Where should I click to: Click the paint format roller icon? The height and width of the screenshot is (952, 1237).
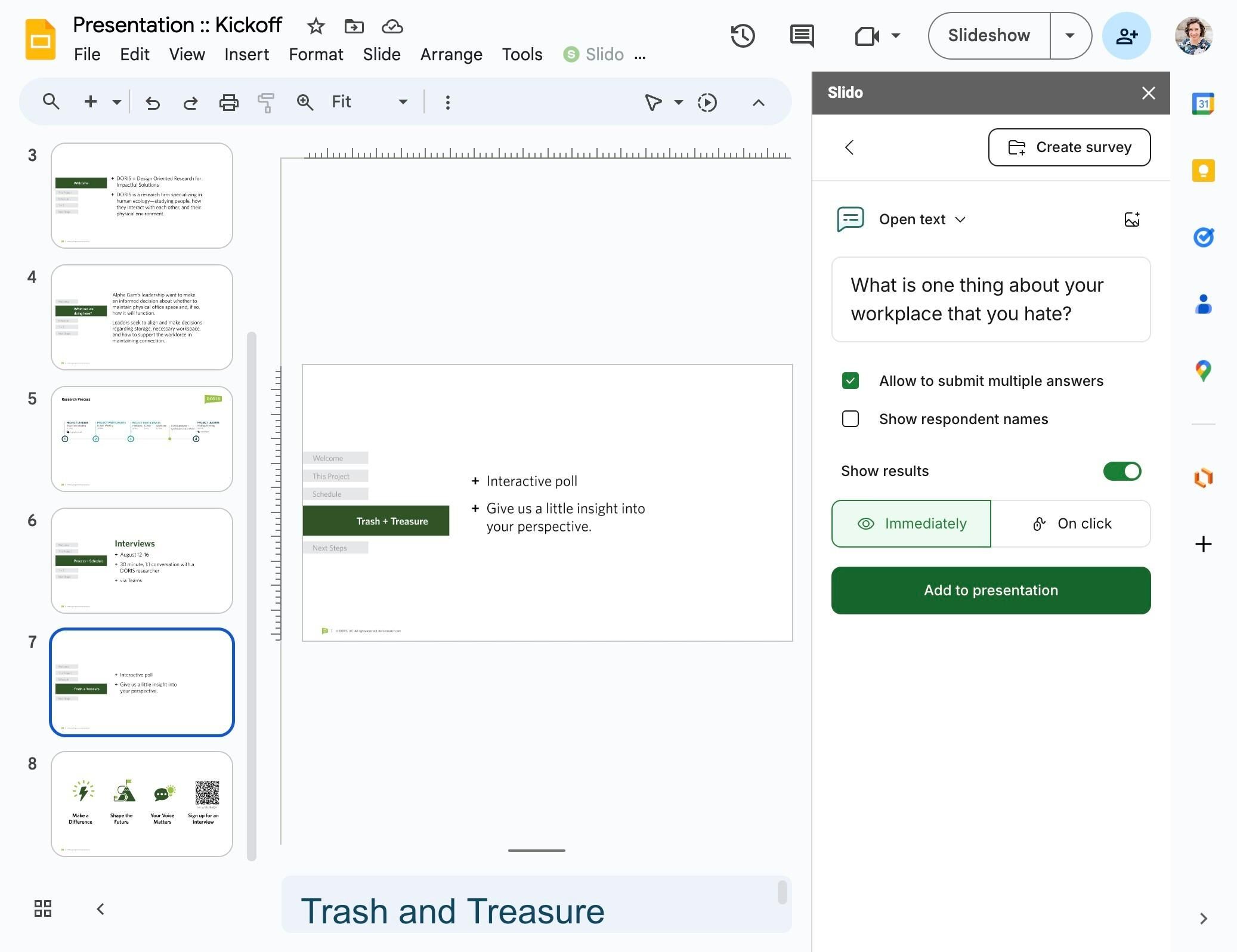(x=266, y=103)
